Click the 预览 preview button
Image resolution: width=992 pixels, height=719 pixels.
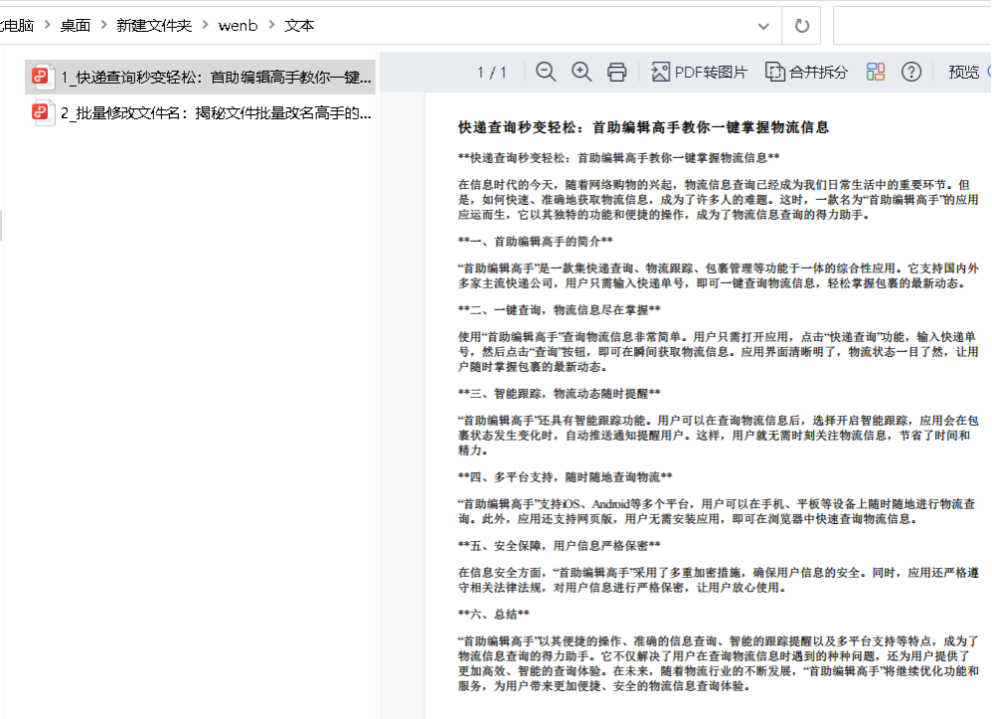coord(964,72)
